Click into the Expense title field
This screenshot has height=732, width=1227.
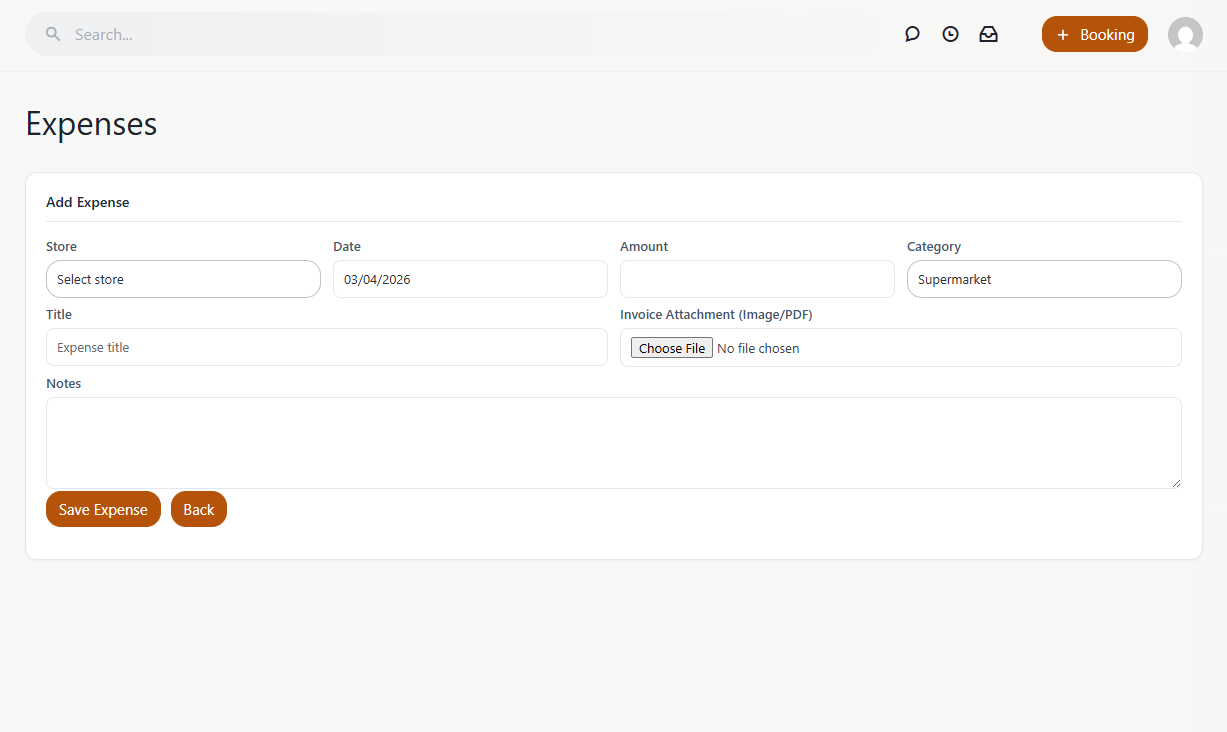point(326,347)
